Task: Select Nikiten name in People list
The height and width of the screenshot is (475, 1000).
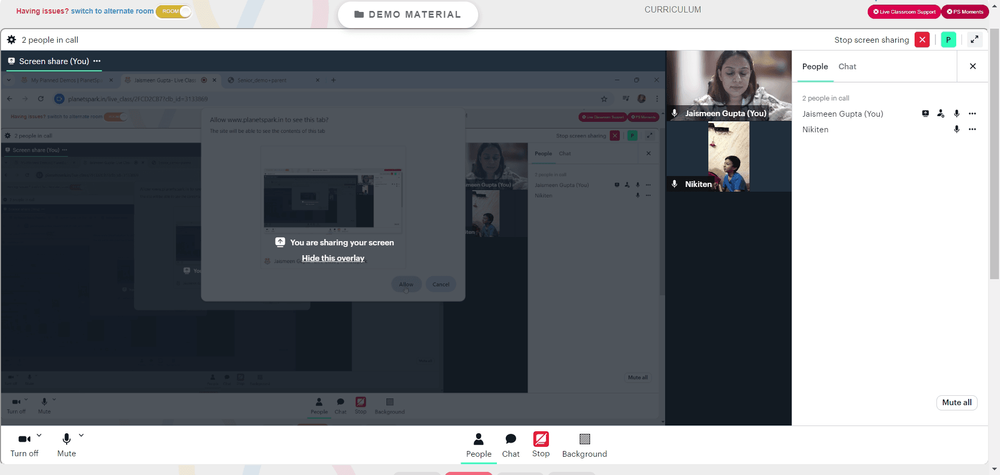Action: click(x=815, y=129)
